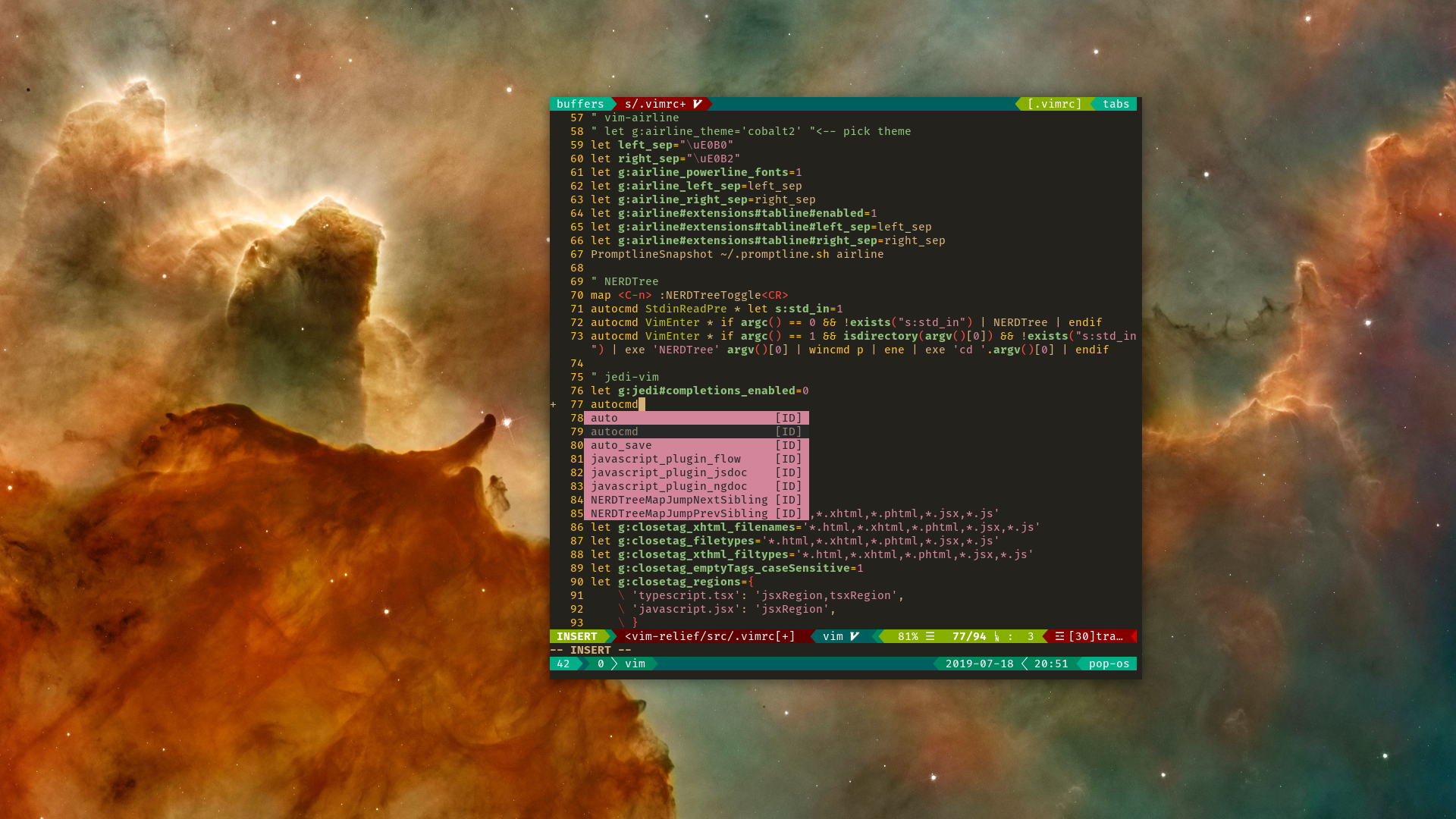Select the [.vimrc] tab on the right

pos(1055,104)
